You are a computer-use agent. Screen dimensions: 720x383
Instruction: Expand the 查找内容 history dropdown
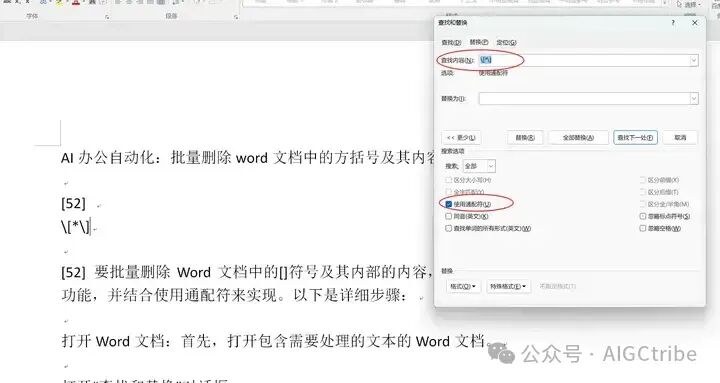(694, 60)
